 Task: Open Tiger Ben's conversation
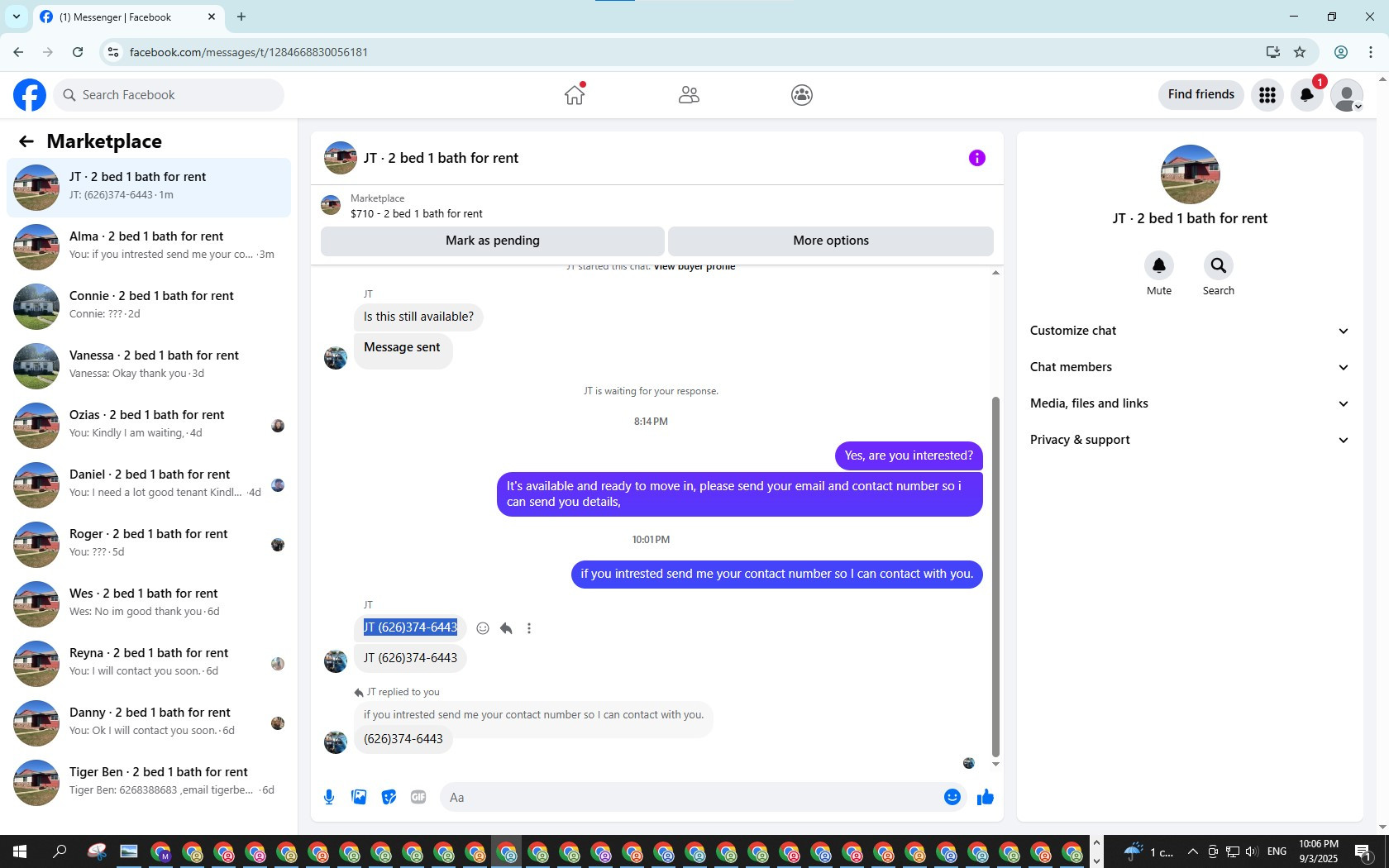[149, 783]
